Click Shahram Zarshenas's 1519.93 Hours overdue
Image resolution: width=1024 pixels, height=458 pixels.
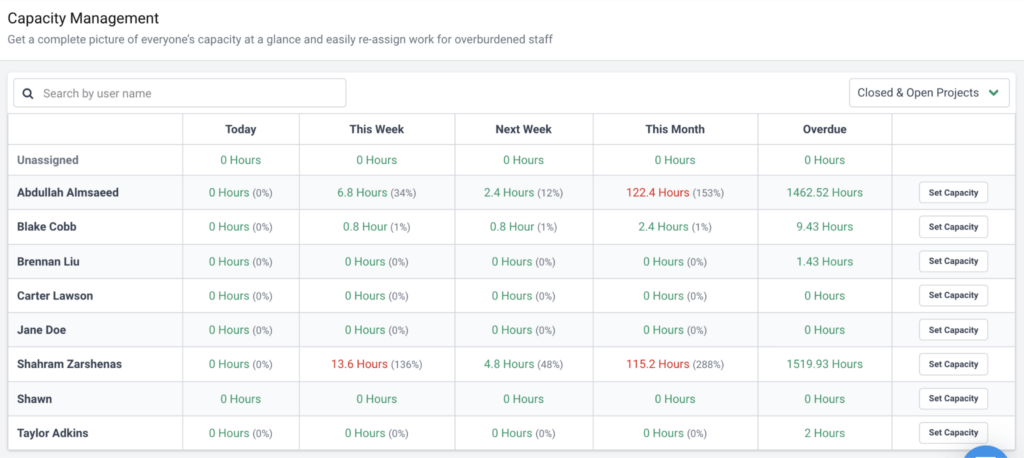point(824,364)
